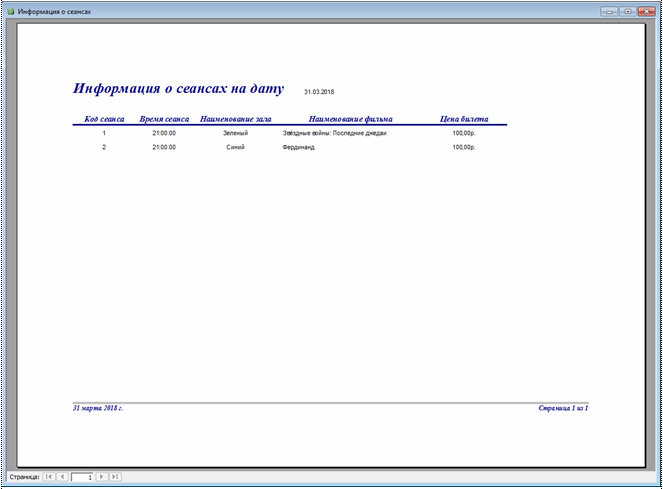Click time 21:00:00 in Зеленый row
This screenshot has height=489, width=663.
tap(164, 133)
